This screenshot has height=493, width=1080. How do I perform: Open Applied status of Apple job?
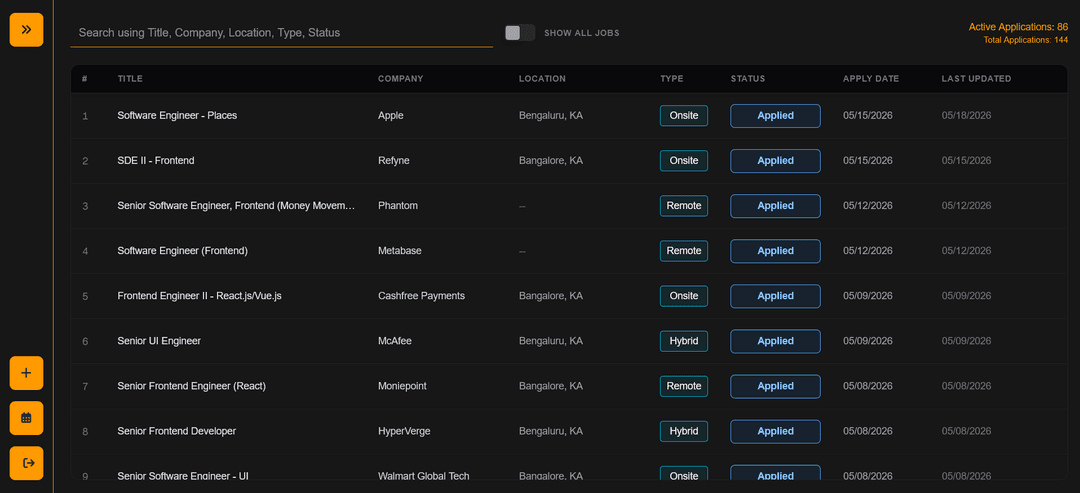776,116
